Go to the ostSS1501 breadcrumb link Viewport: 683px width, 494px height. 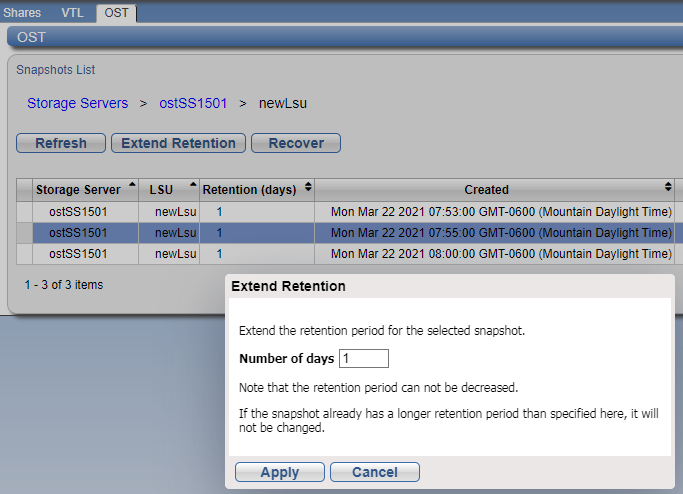pyautogui.click(x=193, y=103)
